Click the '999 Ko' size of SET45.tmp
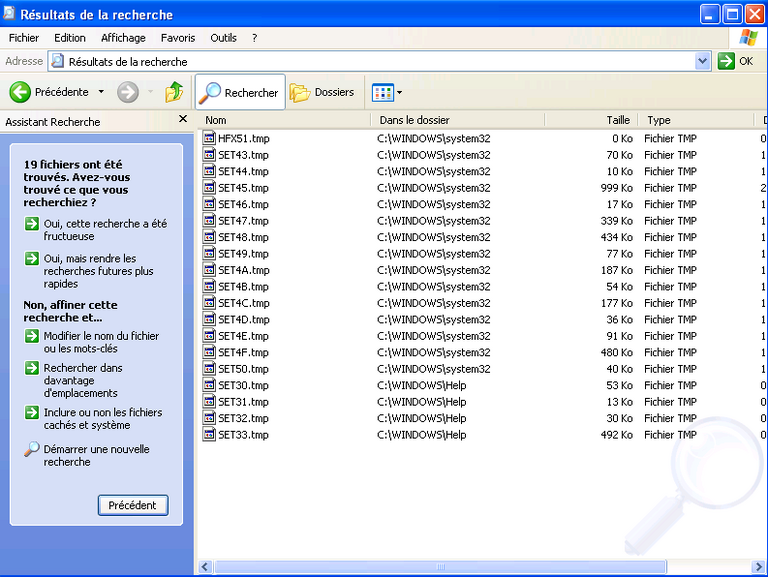 point(617,188)
